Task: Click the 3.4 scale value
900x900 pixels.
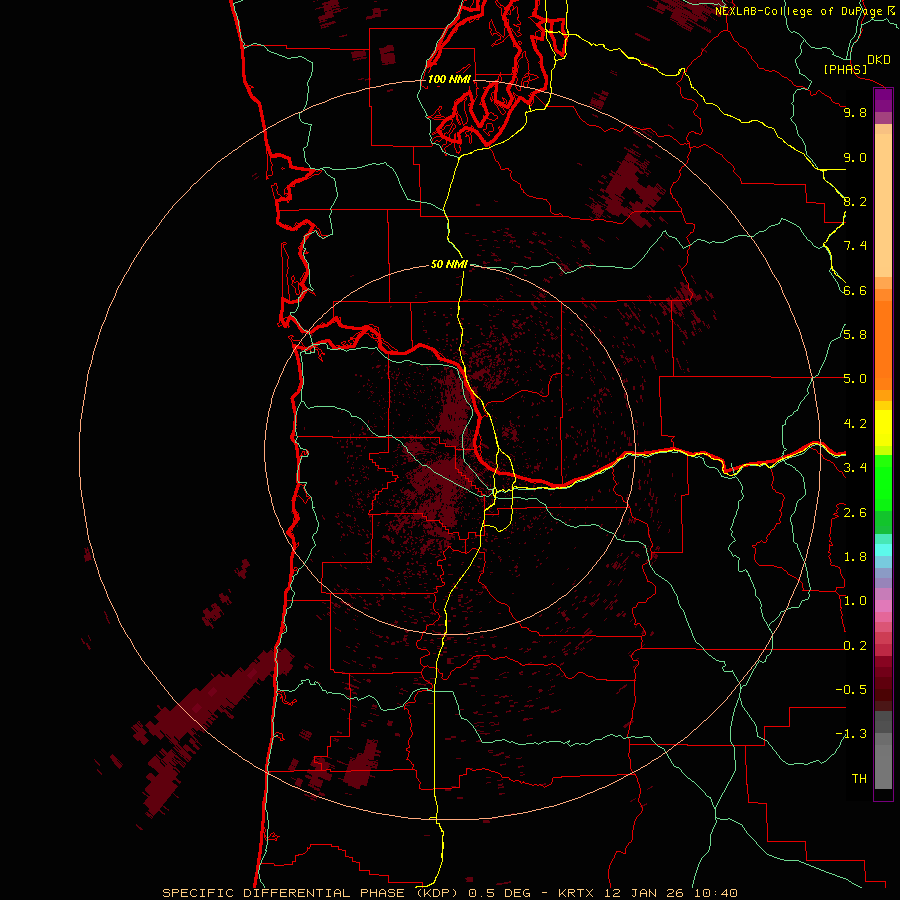Action: [x=855, y=468]
